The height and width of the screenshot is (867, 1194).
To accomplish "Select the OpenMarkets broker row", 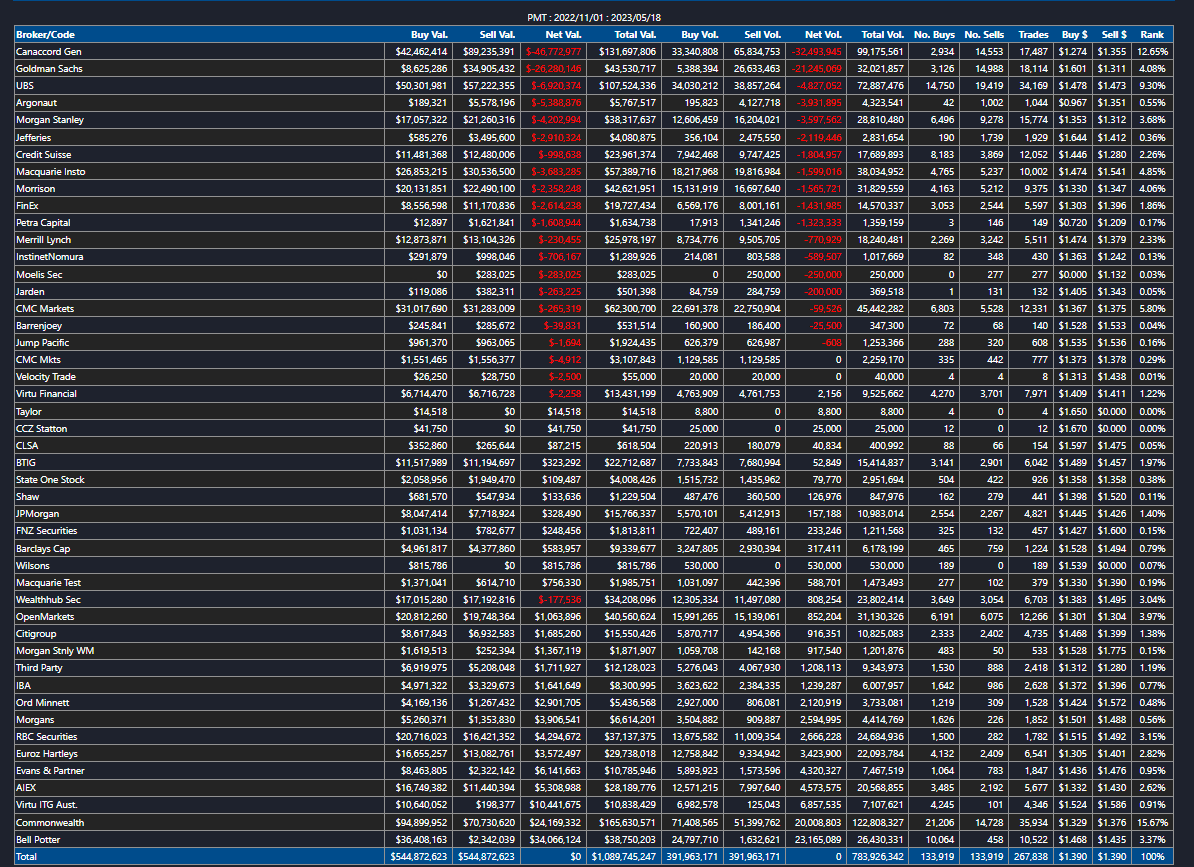I will click(594, 617).
